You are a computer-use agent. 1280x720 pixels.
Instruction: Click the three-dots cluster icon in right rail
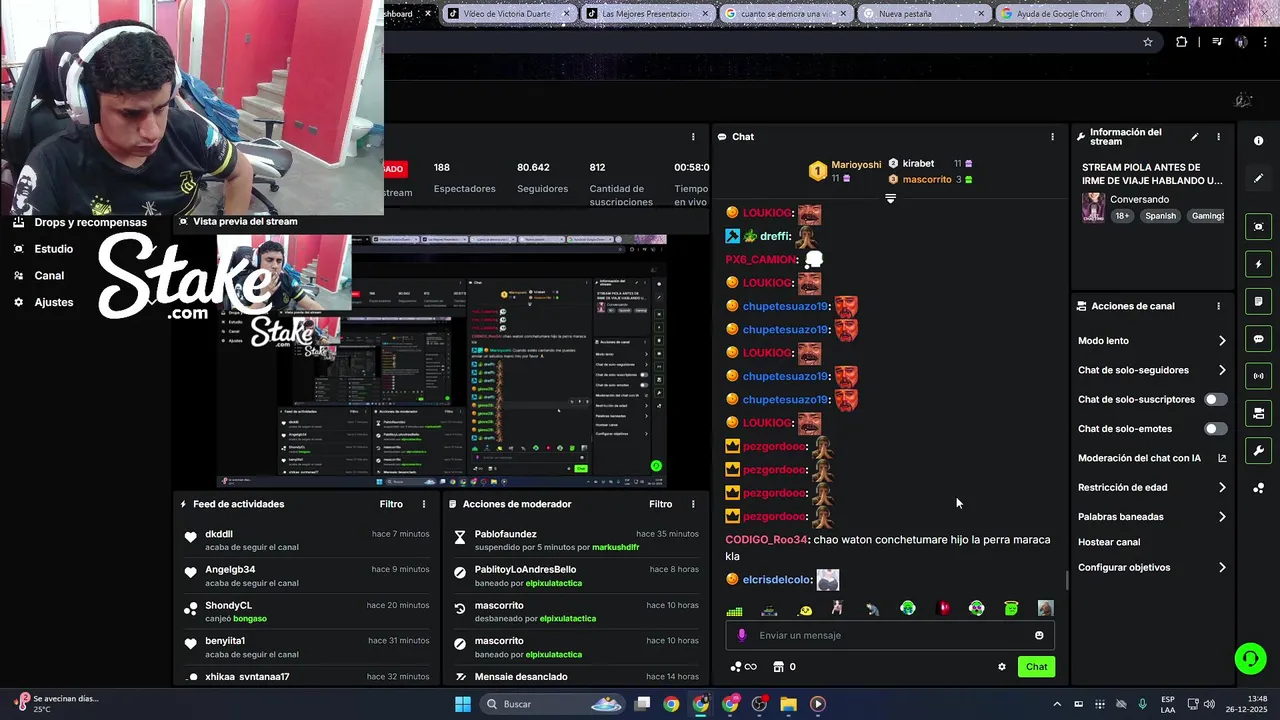pyautogui.click(x=1258, y=488)
